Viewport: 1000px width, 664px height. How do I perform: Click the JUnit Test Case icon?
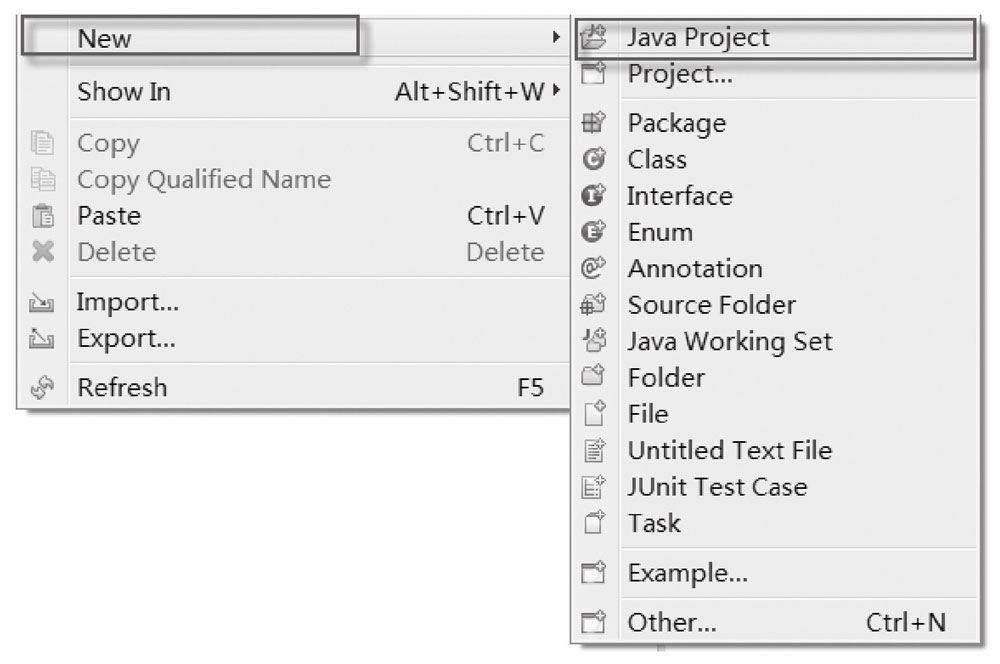(594, 486)
